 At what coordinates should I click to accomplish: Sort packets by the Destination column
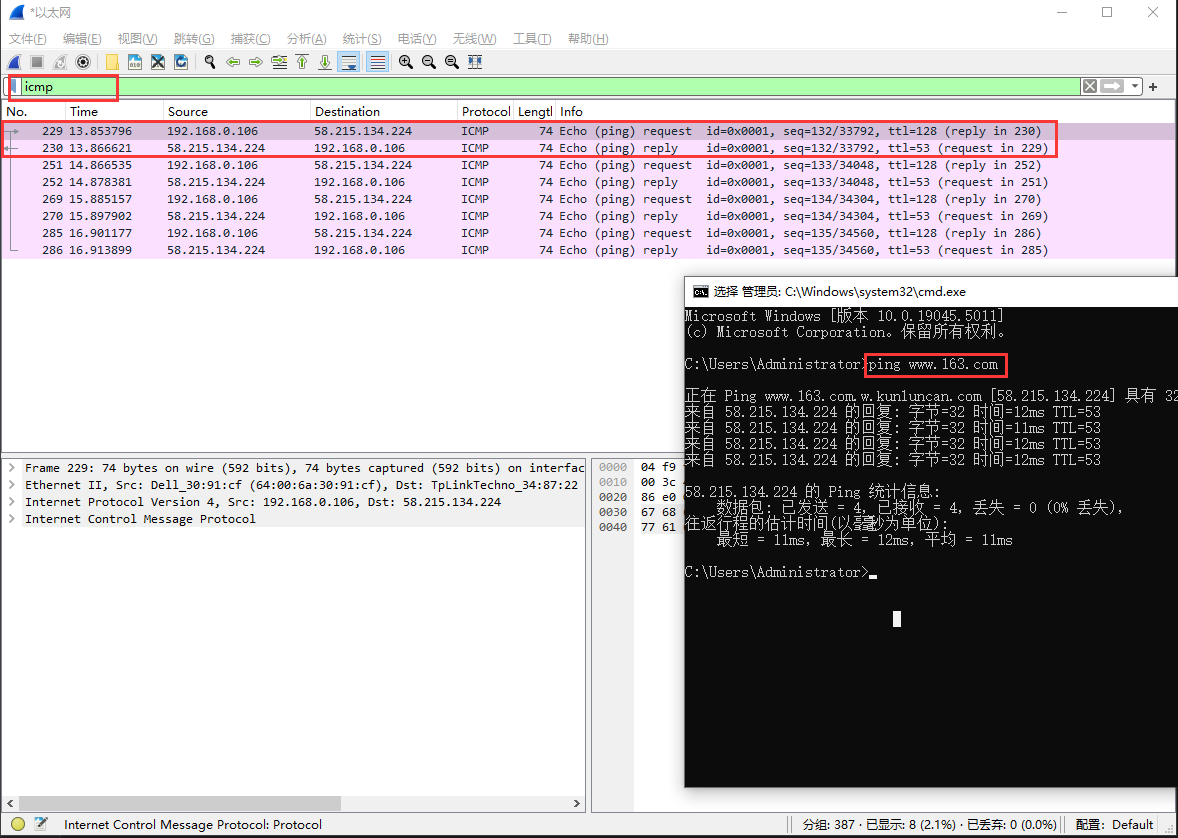[384, 111]
